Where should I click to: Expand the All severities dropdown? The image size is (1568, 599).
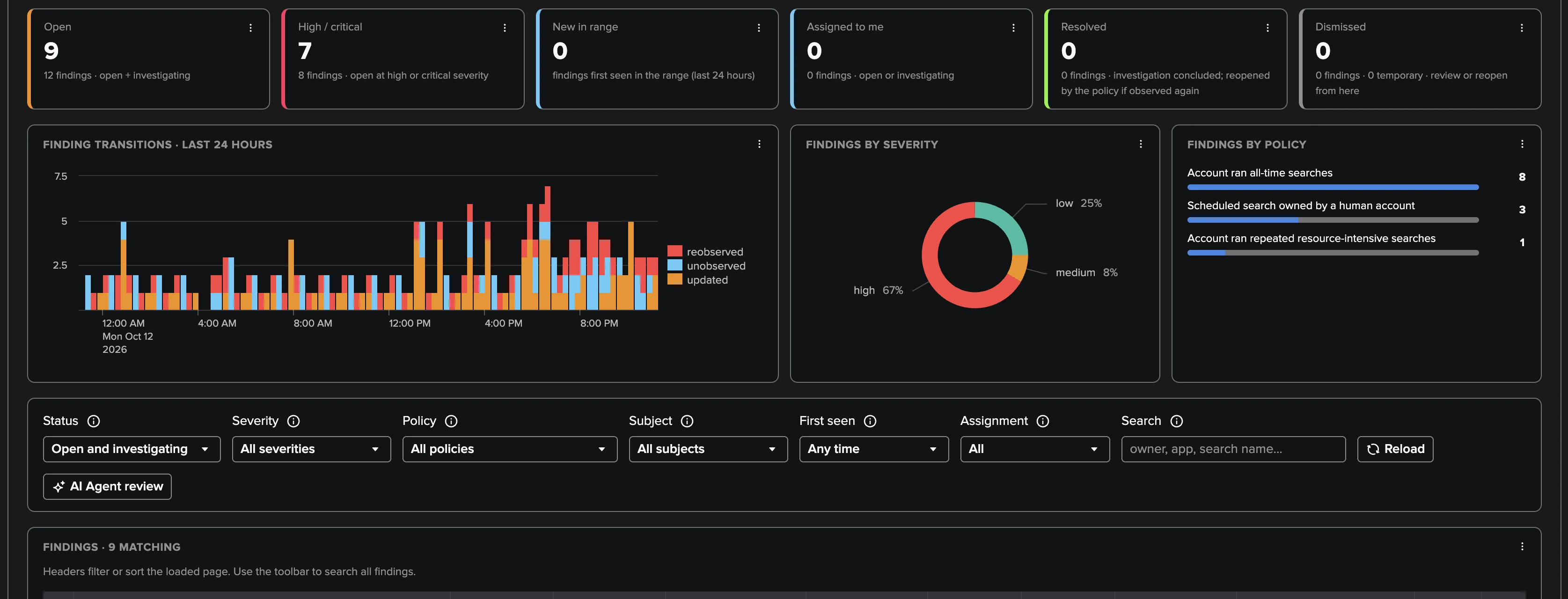(x=311, y=449)
